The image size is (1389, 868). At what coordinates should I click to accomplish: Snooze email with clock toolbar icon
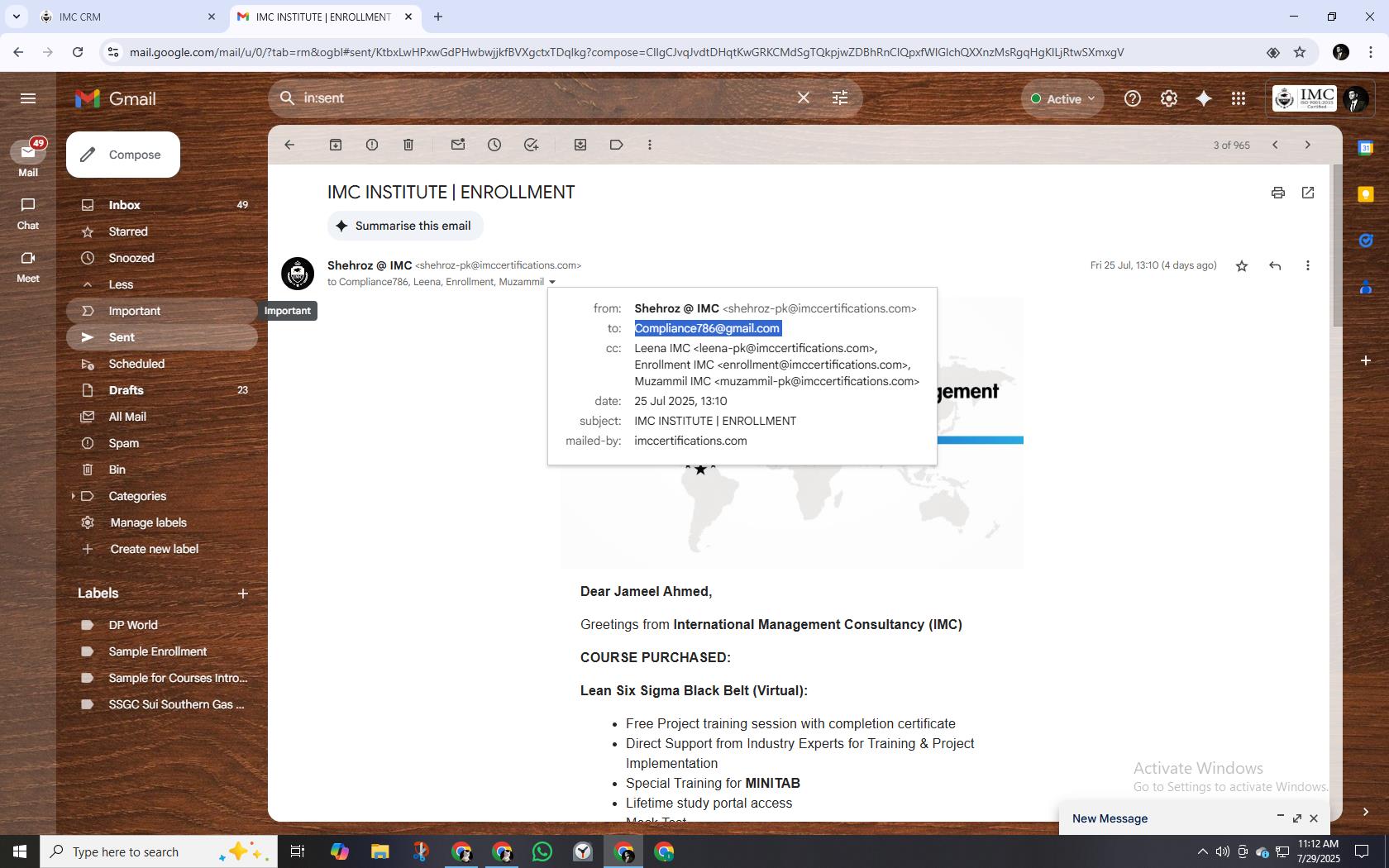tap(494, 145)
